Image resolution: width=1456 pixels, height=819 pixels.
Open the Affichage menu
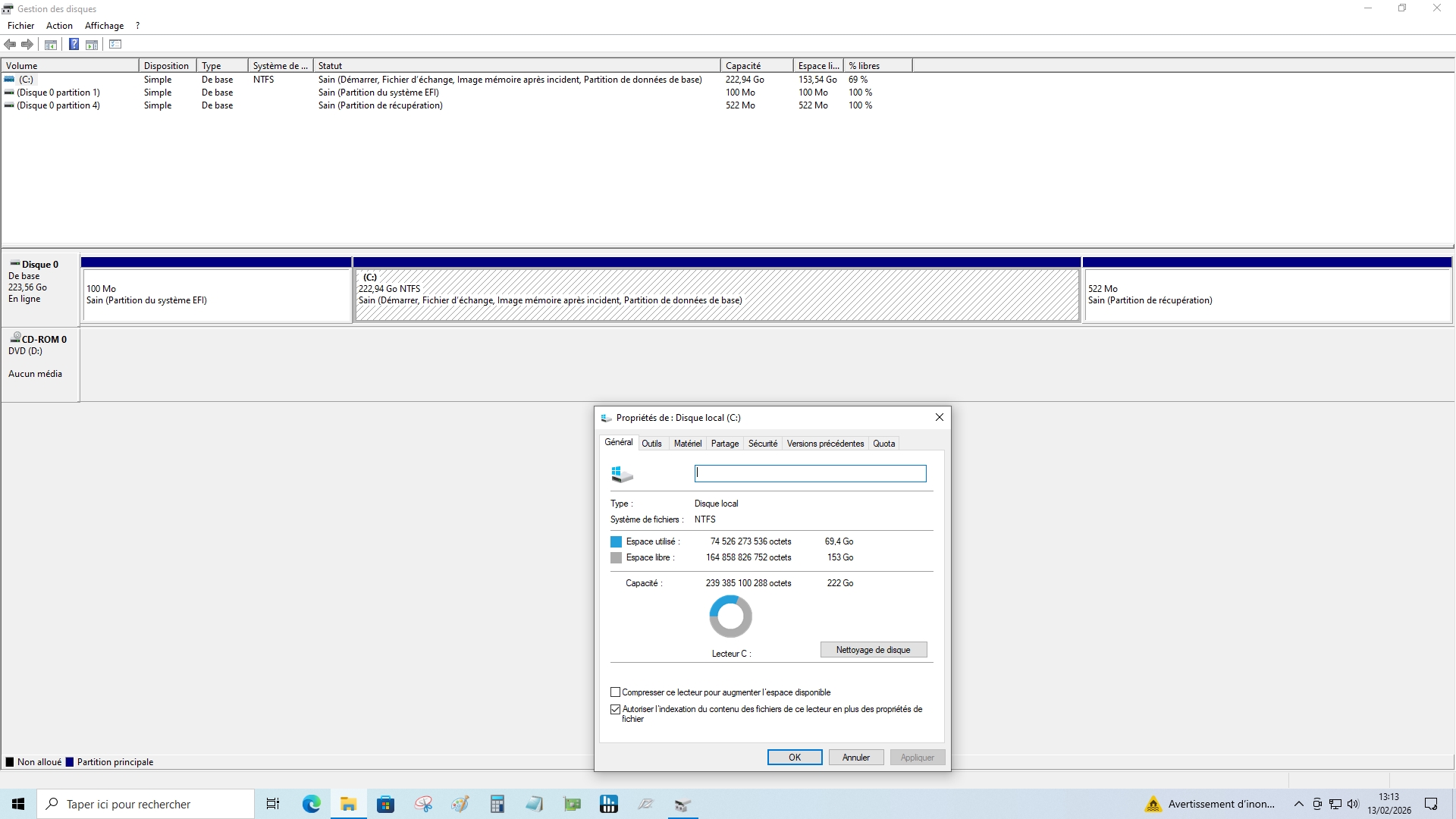pyautogui.click(x=104, y=26)
